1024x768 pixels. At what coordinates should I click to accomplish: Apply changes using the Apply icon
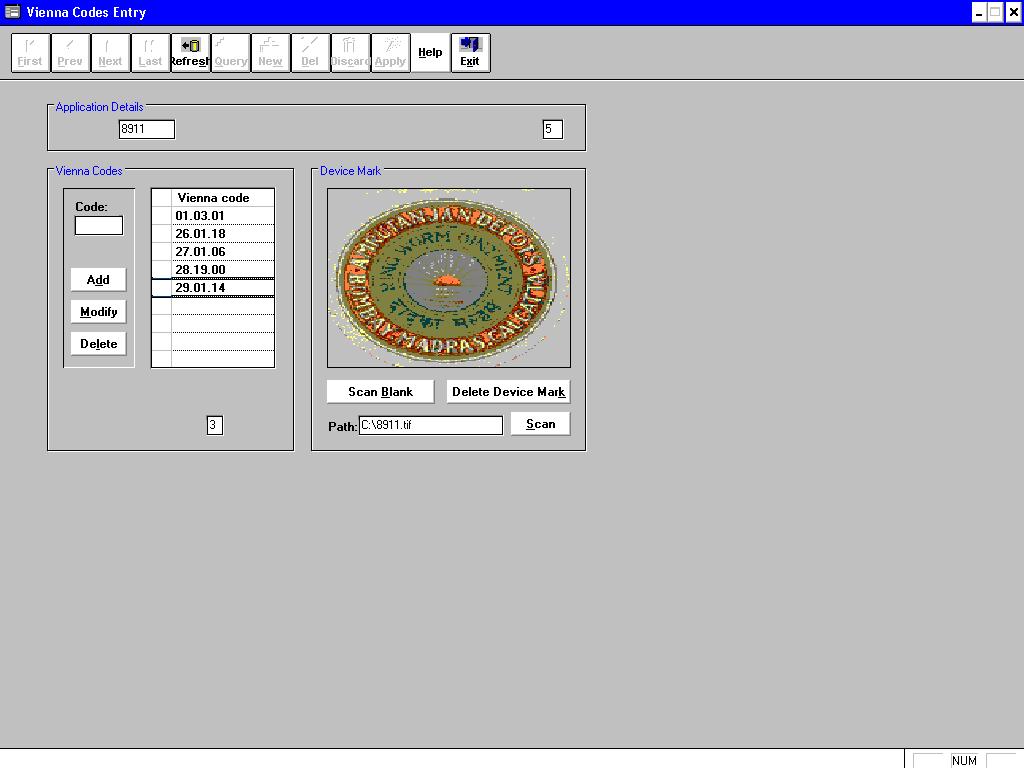[x=390, y=52]
